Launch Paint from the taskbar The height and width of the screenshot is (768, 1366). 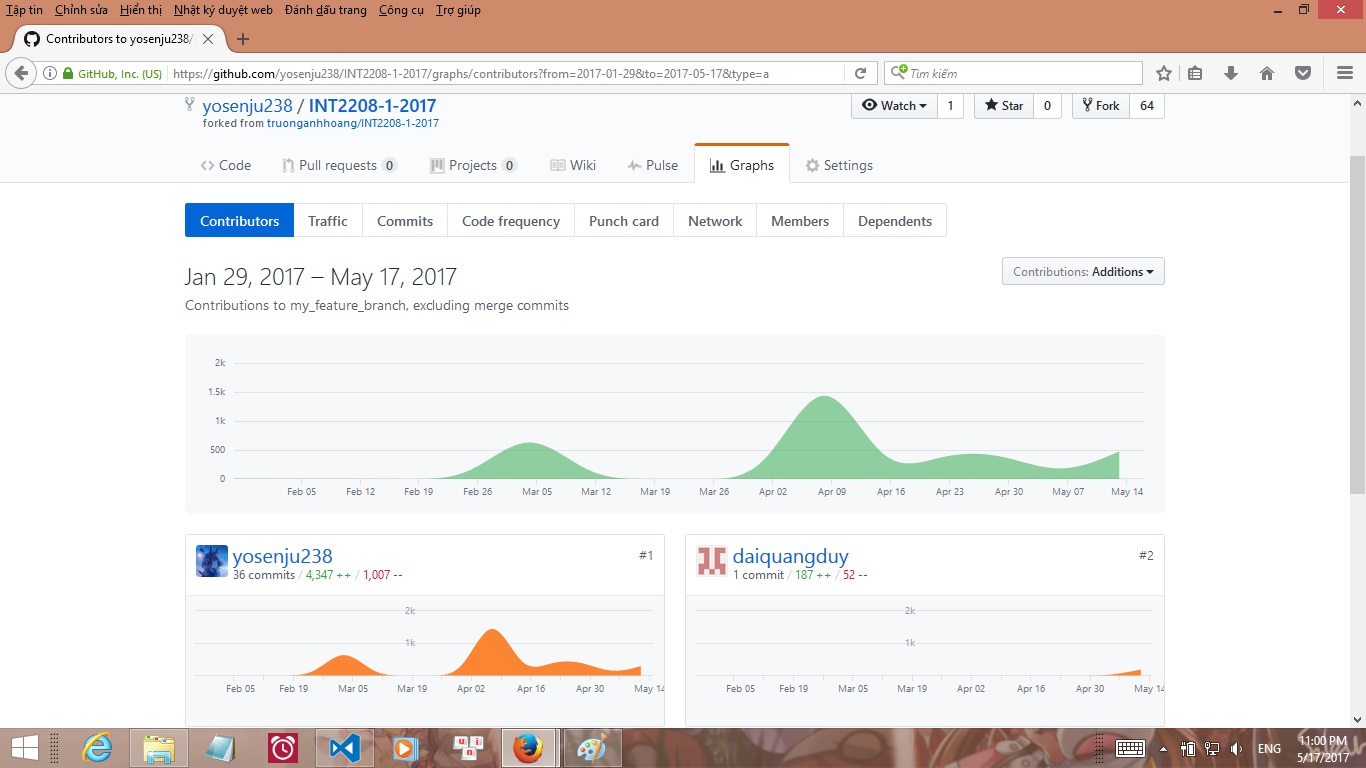pos(592,748)
